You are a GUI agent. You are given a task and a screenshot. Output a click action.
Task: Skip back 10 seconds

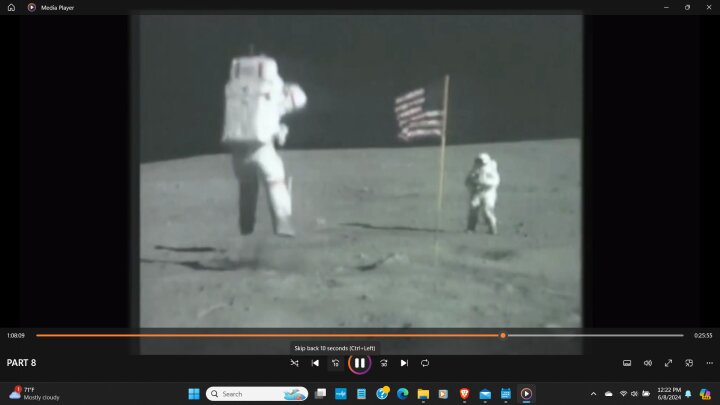(336, 363)
